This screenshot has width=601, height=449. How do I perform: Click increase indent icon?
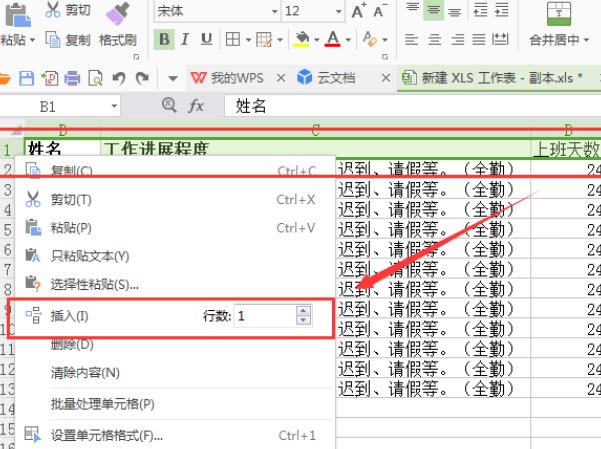point(501,10)
